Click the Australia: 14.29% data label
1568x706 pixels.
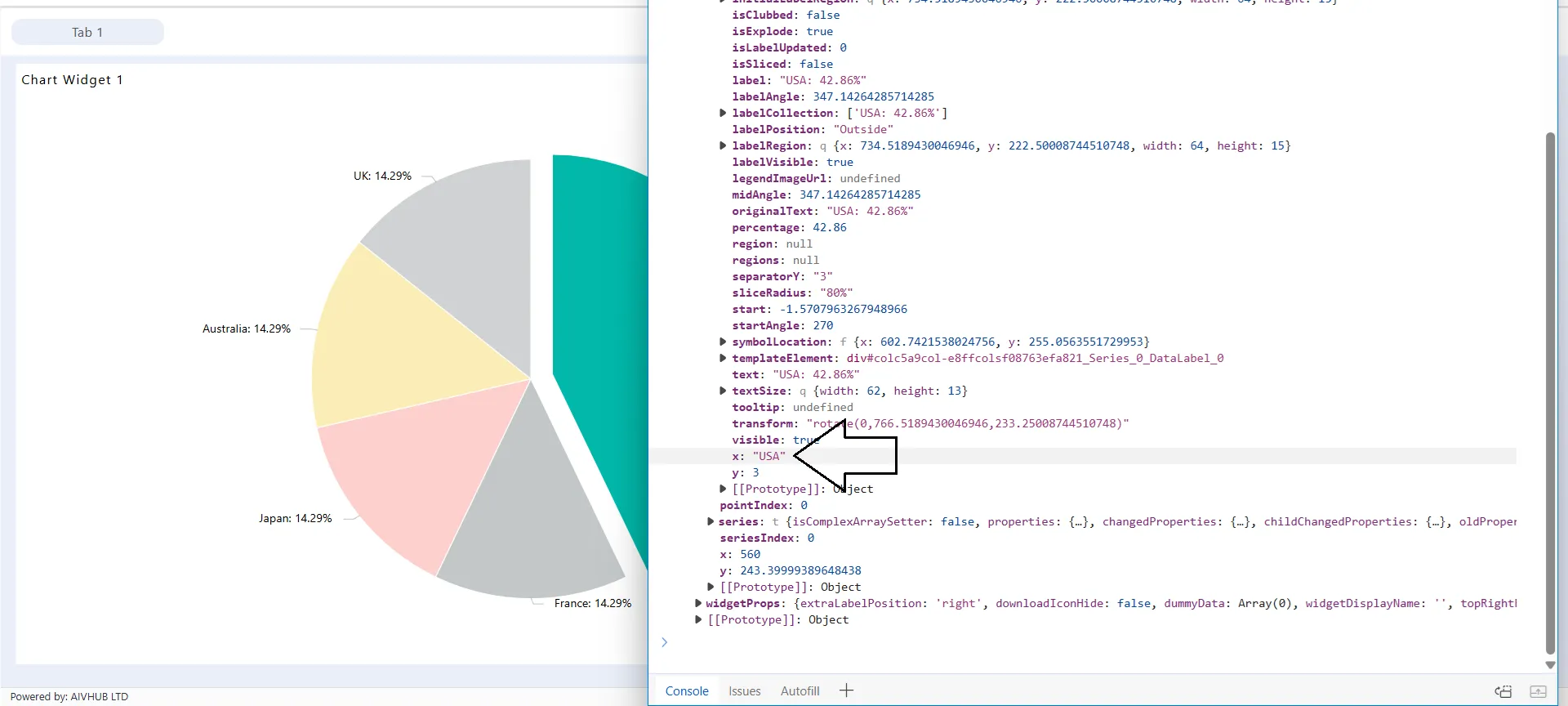coord(247,328)
